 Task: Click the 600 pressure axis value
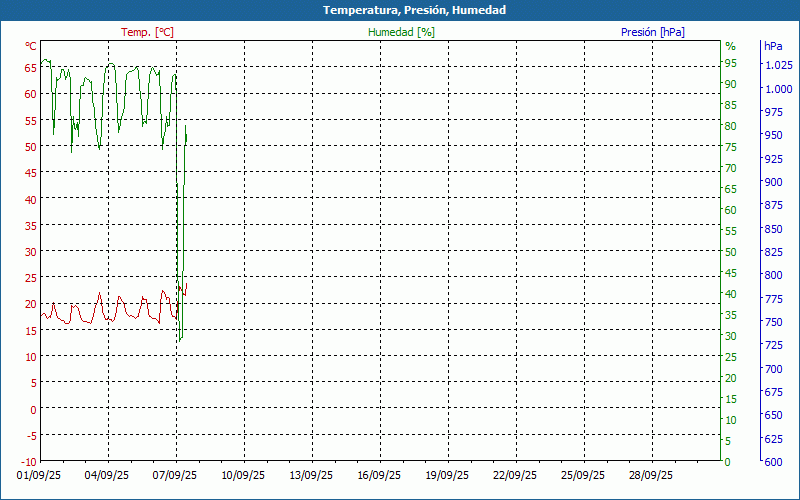[773, 462]
